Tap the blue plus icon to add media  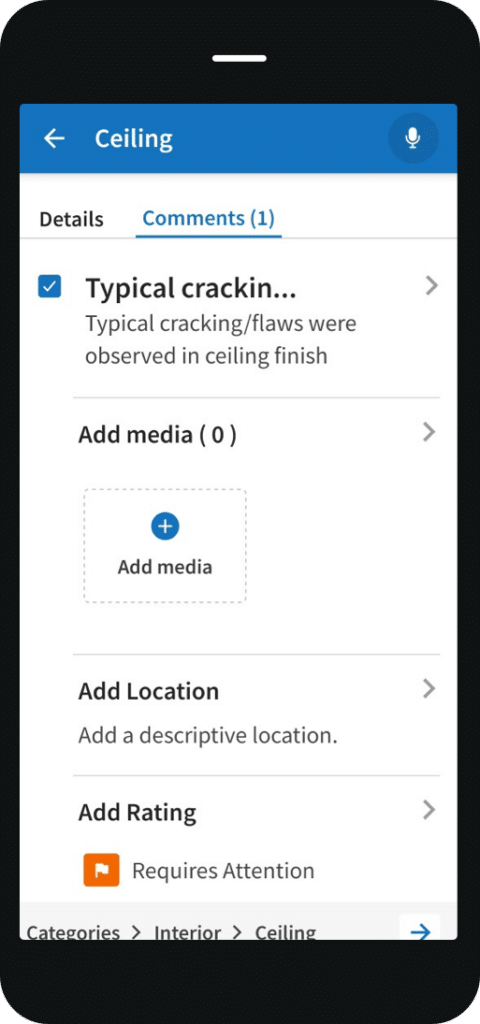pyautogui.click(x=165, y=526)
